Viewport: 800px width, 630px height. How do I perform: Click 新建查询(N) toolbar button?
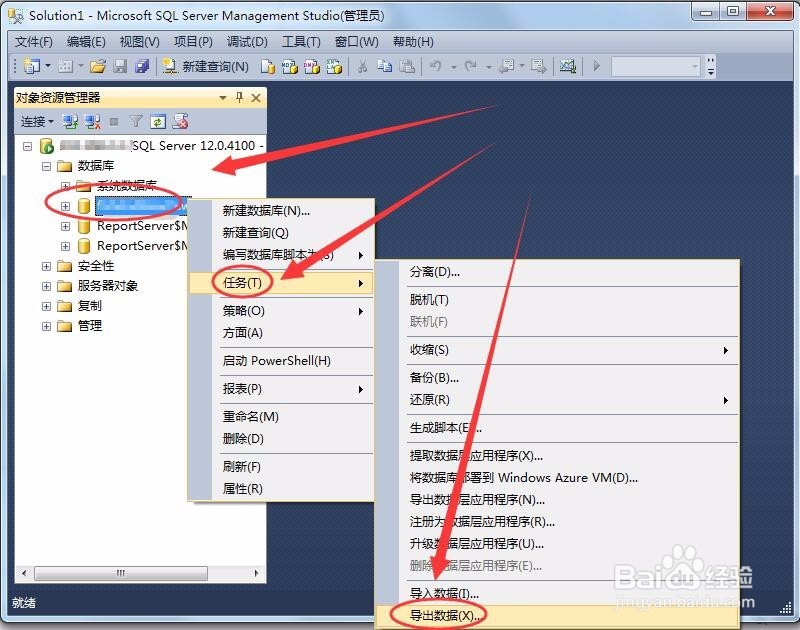pyautogui.click(x=205, y=66)
